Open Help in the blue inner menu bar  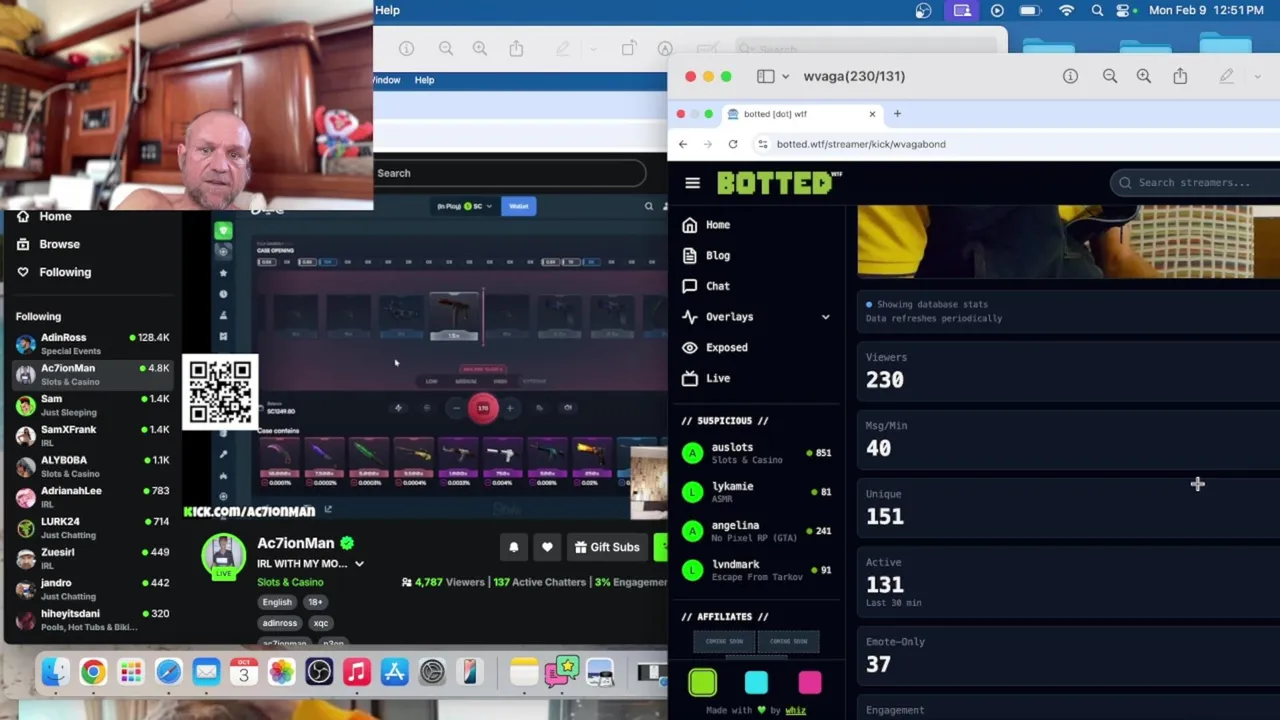424,80
